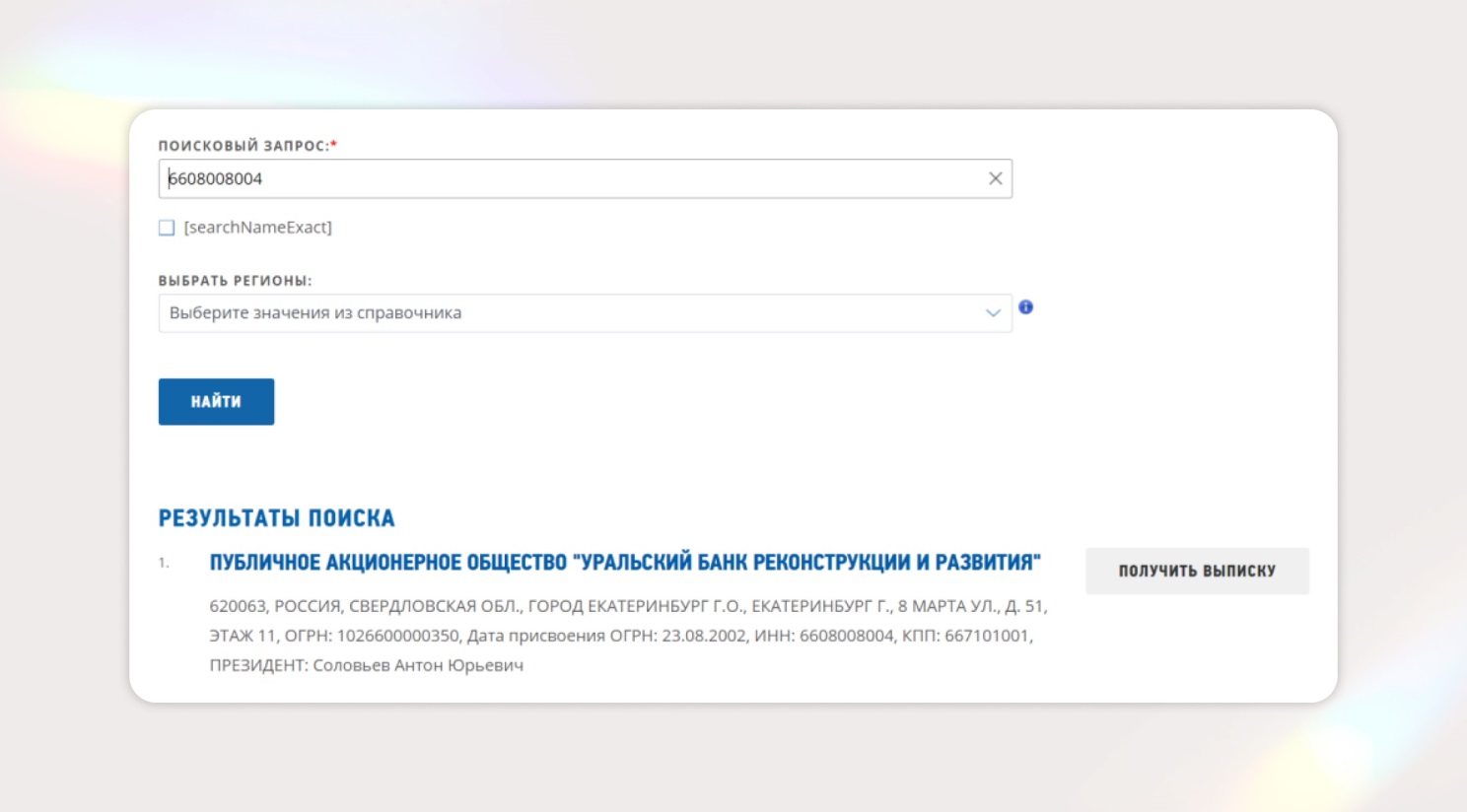Focus the search query field containing 6608008004
1467x812 pixels.
(x=585, y=178)
